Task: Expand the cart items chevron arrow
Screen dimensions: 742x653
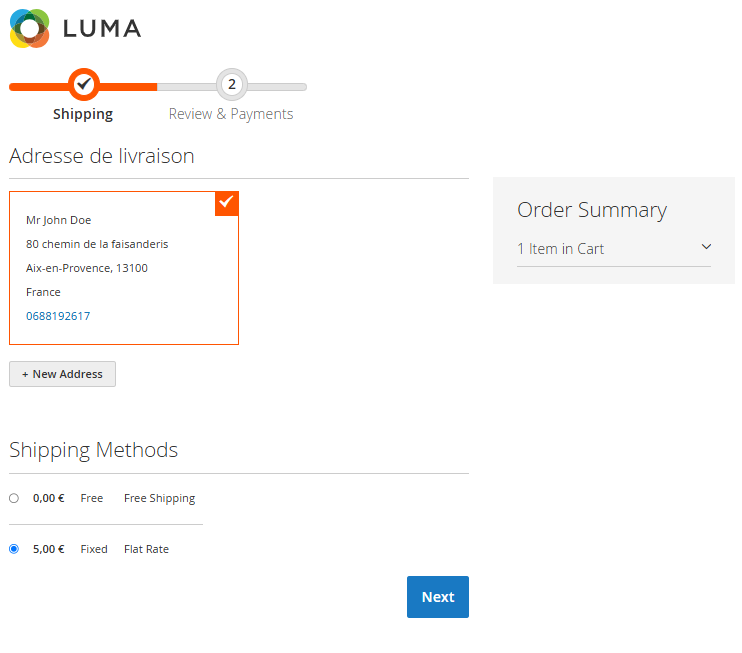Action: click(x=706, y=247)
